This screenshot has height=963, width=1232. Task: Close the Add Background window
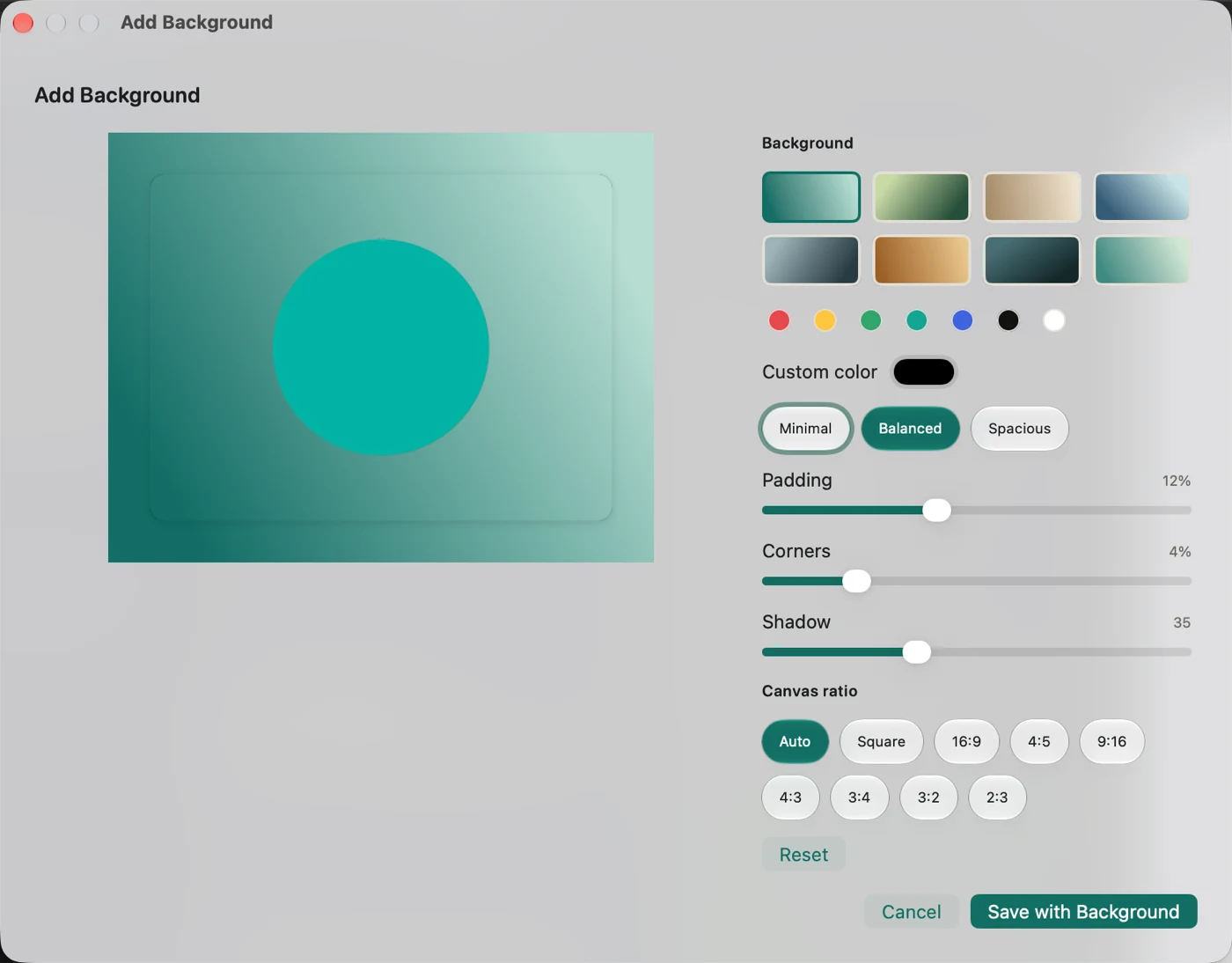click(24, 23)
